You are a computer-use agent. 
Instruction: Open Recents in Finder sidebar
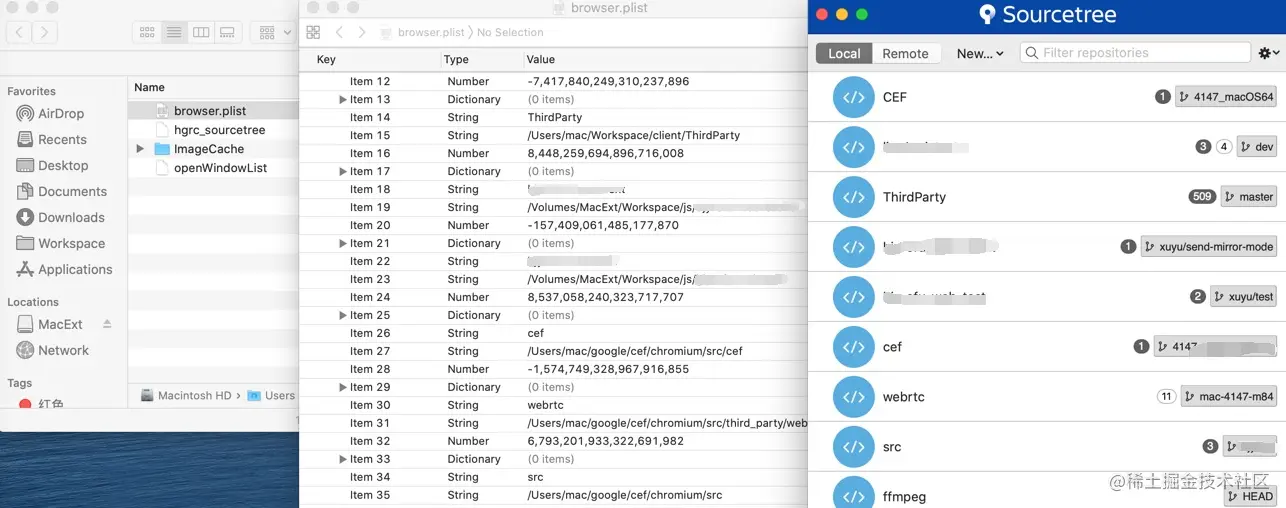tap(62, 140)
